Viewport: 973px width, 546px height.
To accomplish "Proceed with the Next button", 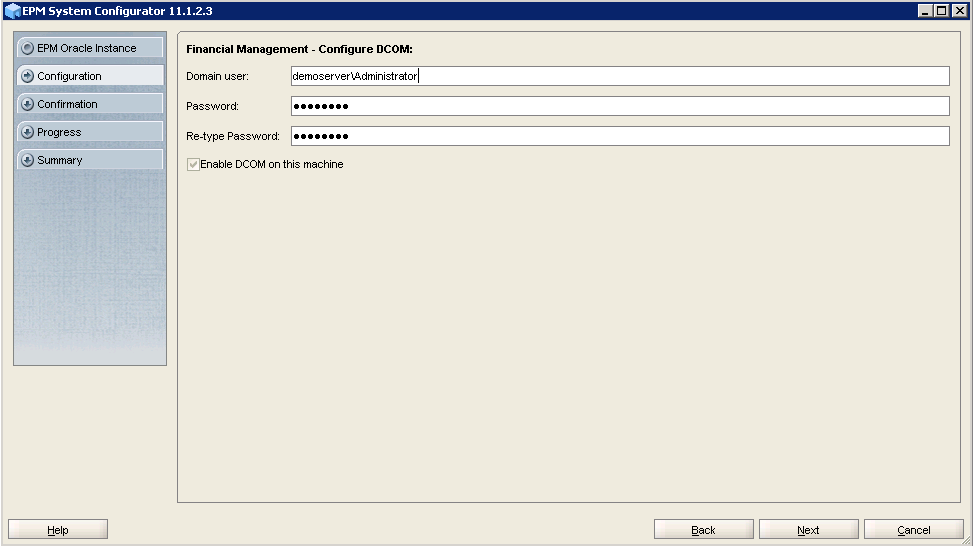I will [x=808, y=529].
